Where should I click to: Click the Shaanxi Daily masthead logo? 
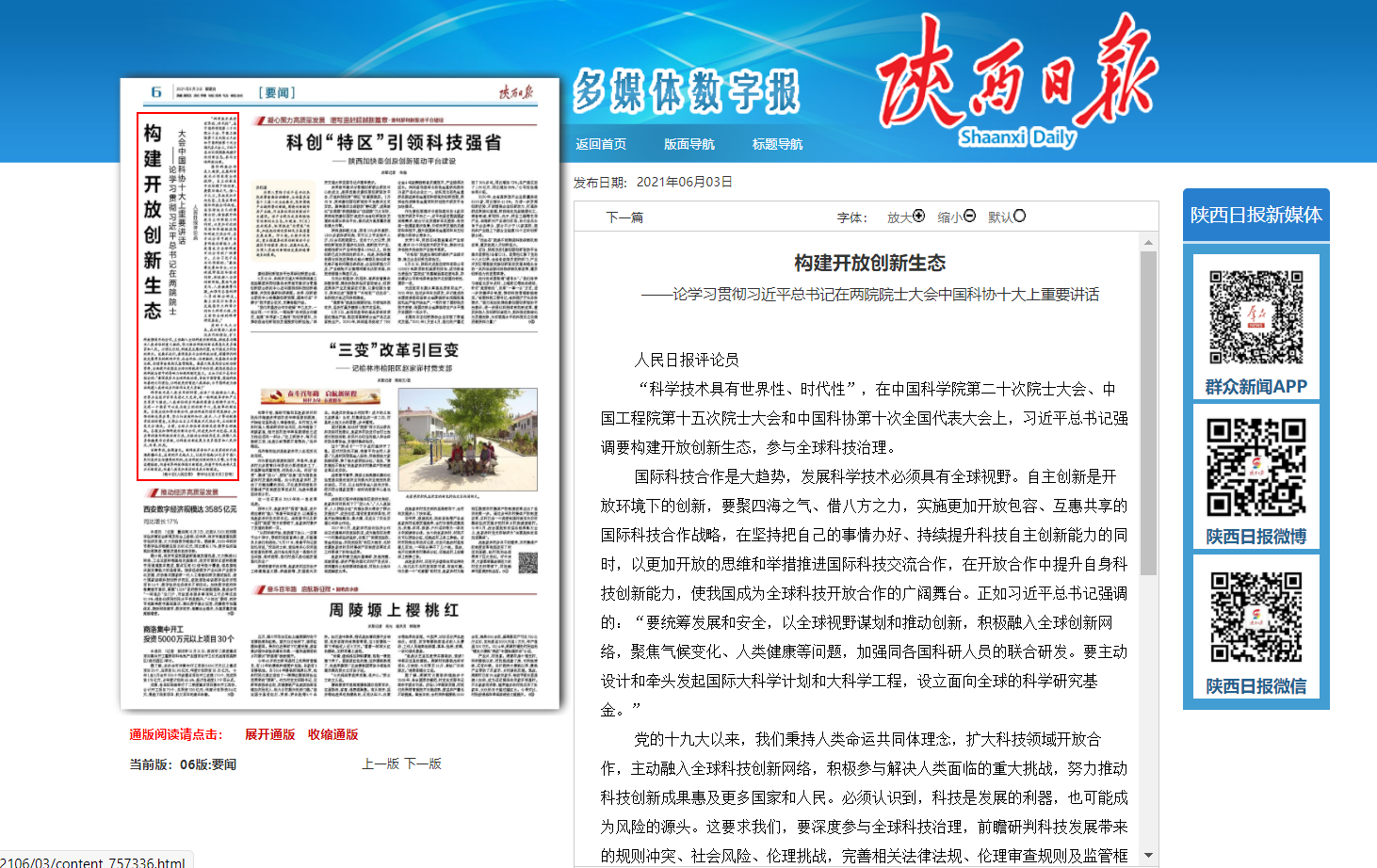tap(1017, 83)
